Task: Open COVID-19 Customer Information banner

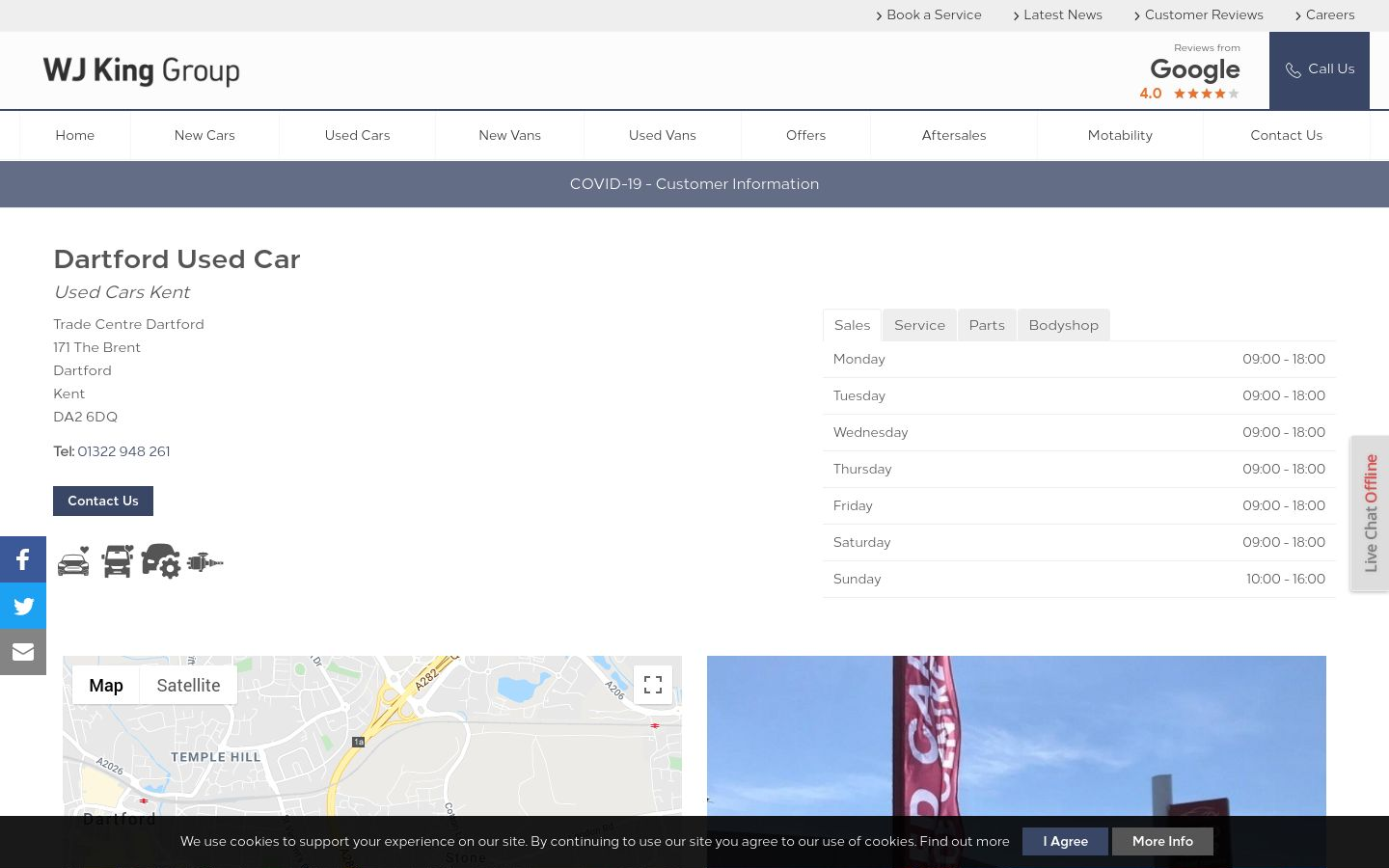Action: pos(694,184)
